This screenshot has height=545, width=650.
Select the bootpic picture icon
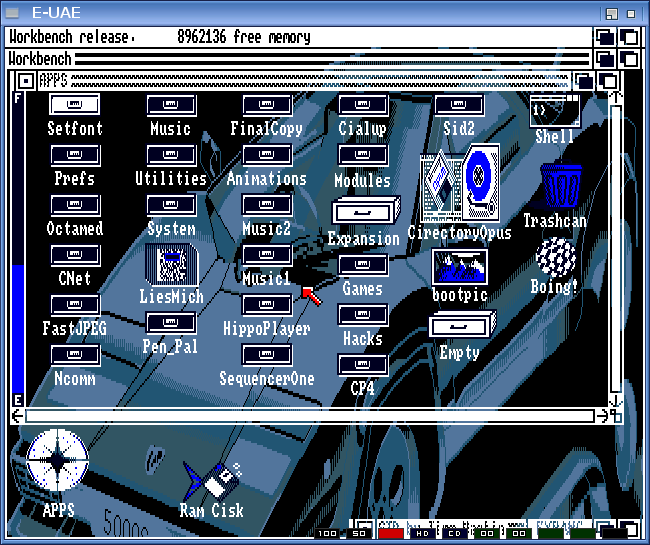(460, 267)
